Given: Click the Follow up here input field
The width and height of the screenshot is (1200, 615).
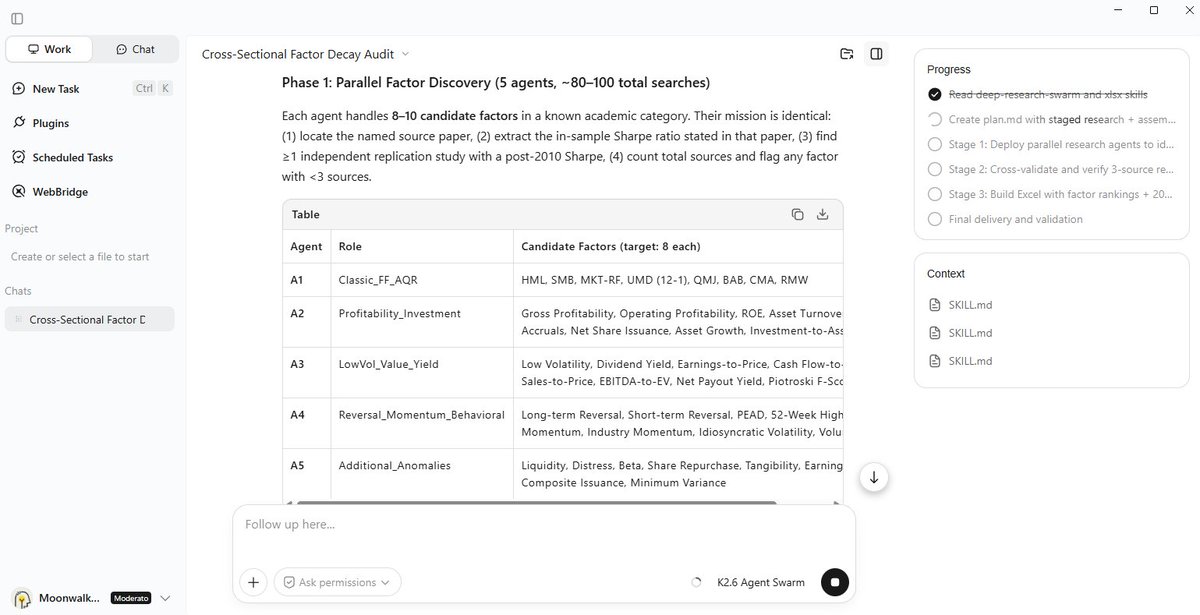Looking at the screenshot, I should (x=543, y=532).
